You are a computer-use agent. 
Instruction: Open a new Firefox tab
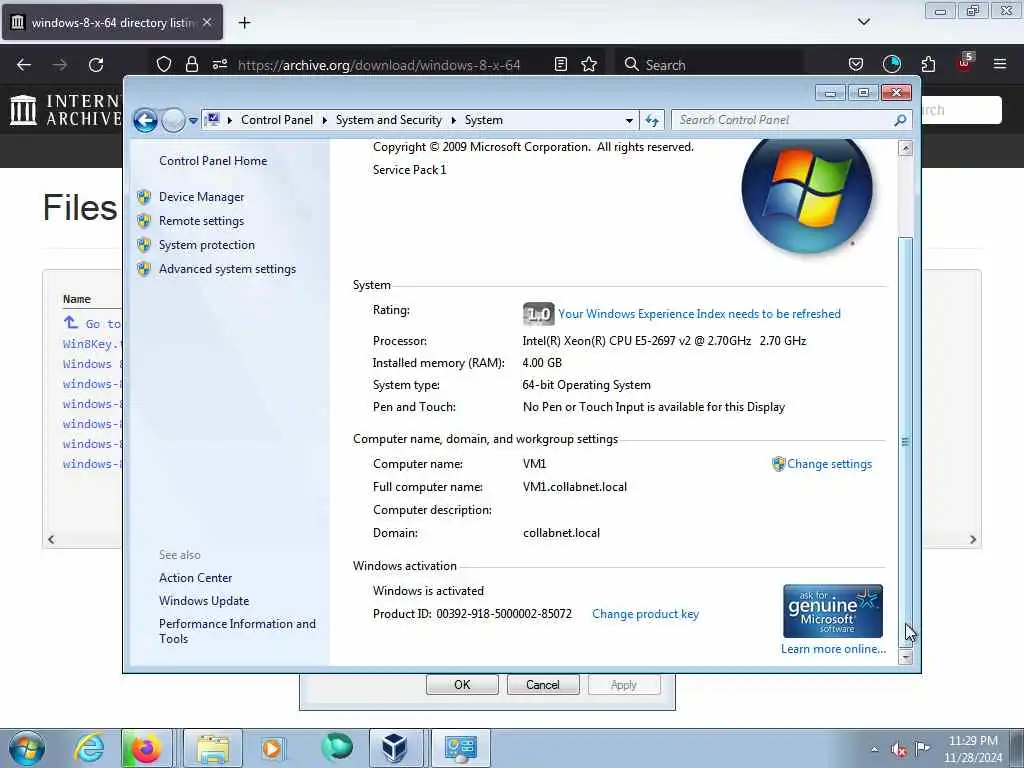(244, 22)
